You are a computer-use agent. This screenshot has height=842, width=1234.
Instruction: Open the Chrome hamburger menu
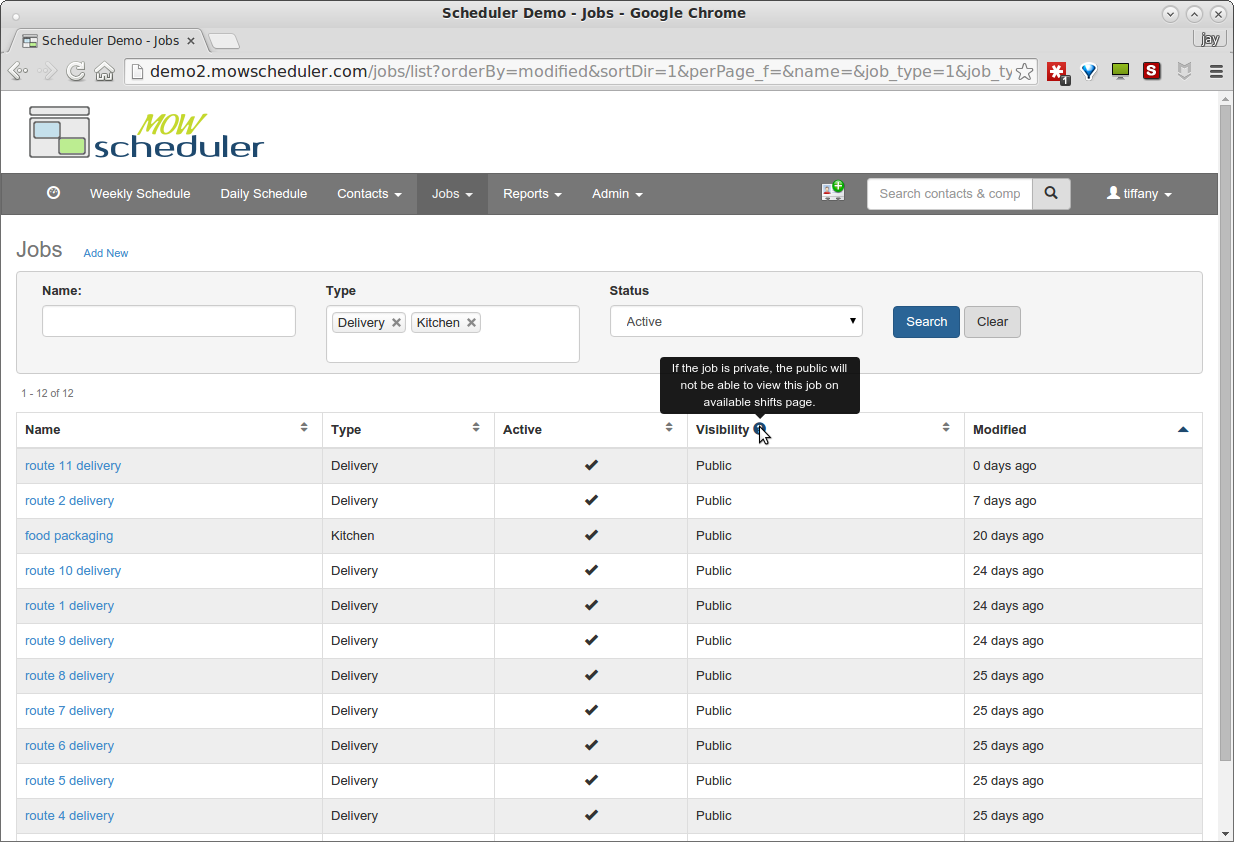1216,72
